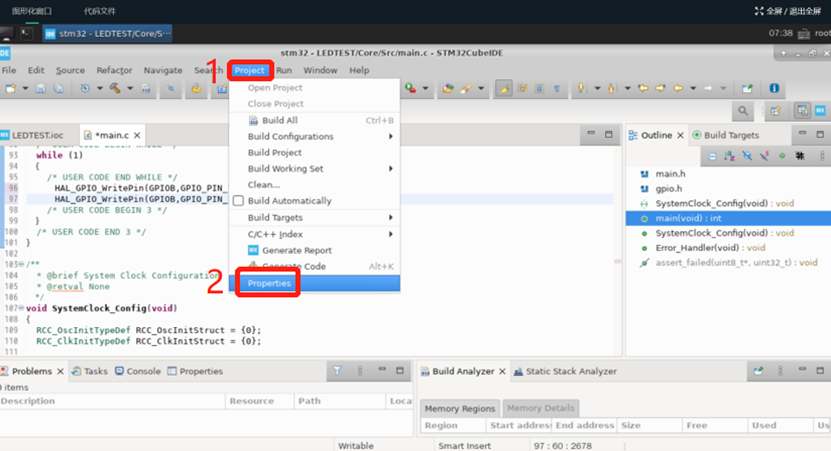Open dropdown beside external tools run icon
The image size is (831, 451).
tap(425, 89)
